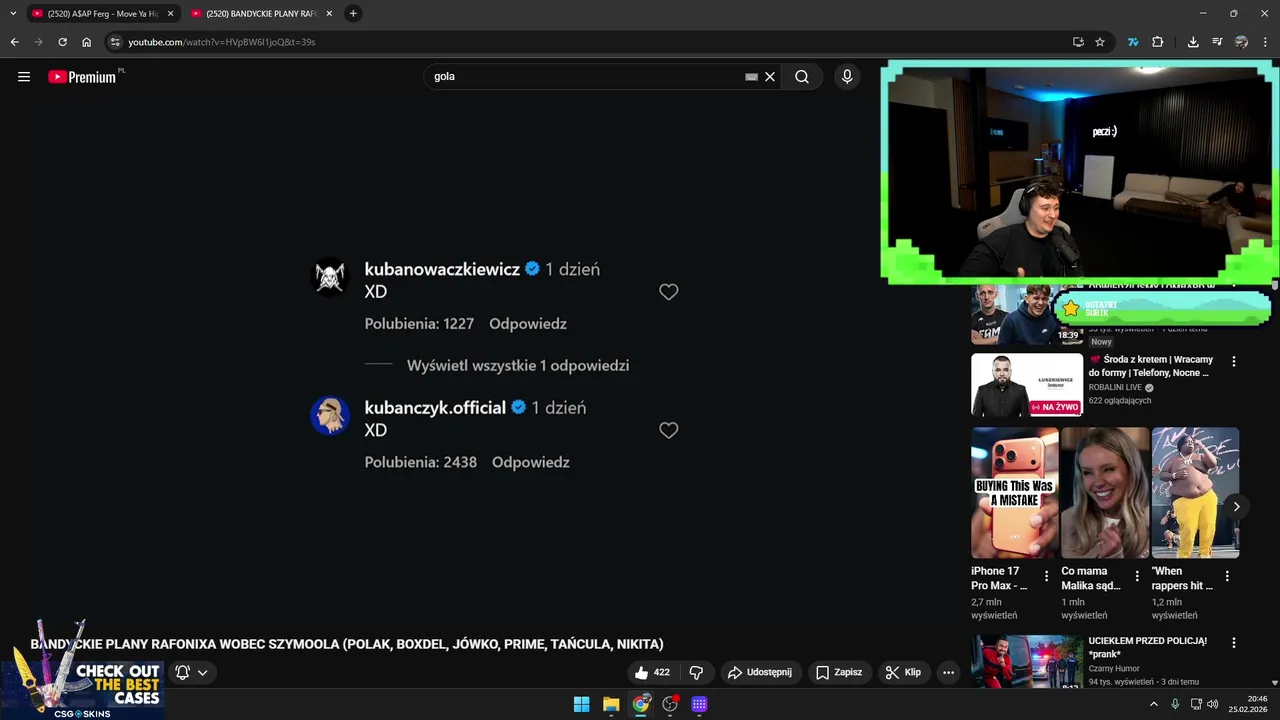The width and height of the screenshot is (1280, 720).
Task: Open File Explorer from taskbar
Action: (x=611, y=705)
